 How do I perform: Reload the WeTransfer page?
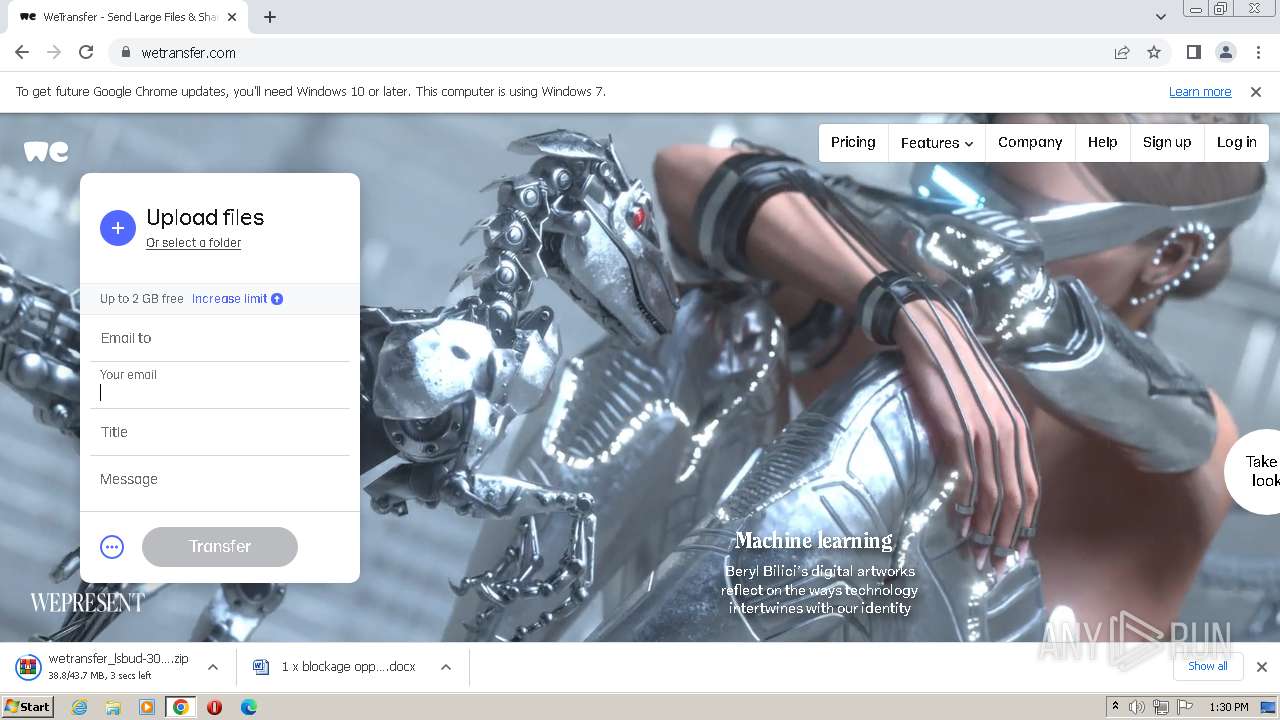(x=86, y=53)
